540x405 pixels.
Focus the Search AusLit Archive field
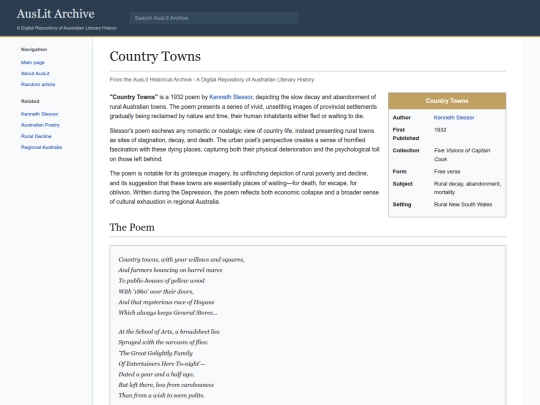pyautogui.click(x=214, y=18)
